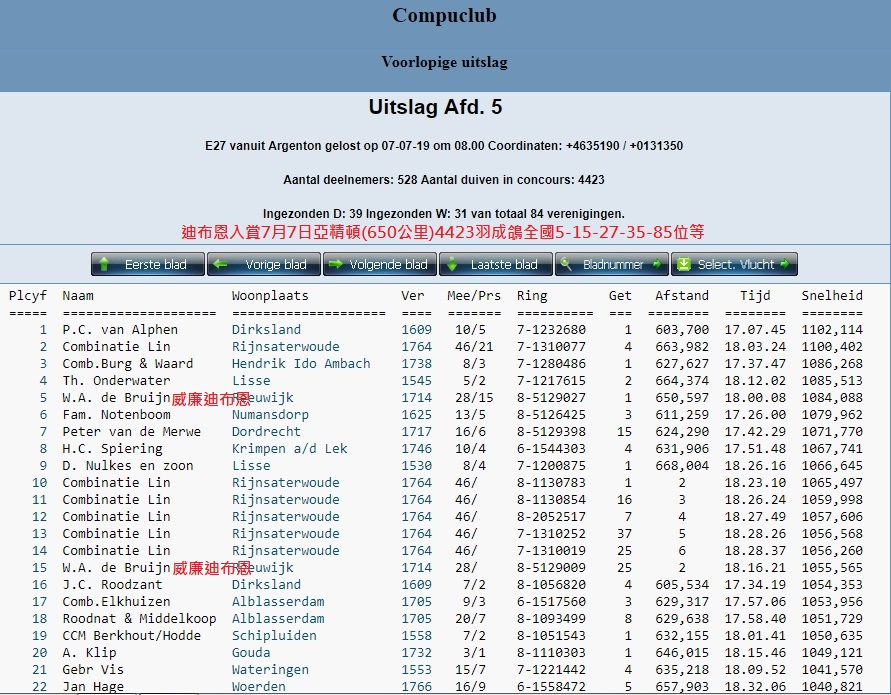Screen dimensions: 891x695
Task: Select name 'Fam. Notenboom'
Action: (x=116, y=415)
